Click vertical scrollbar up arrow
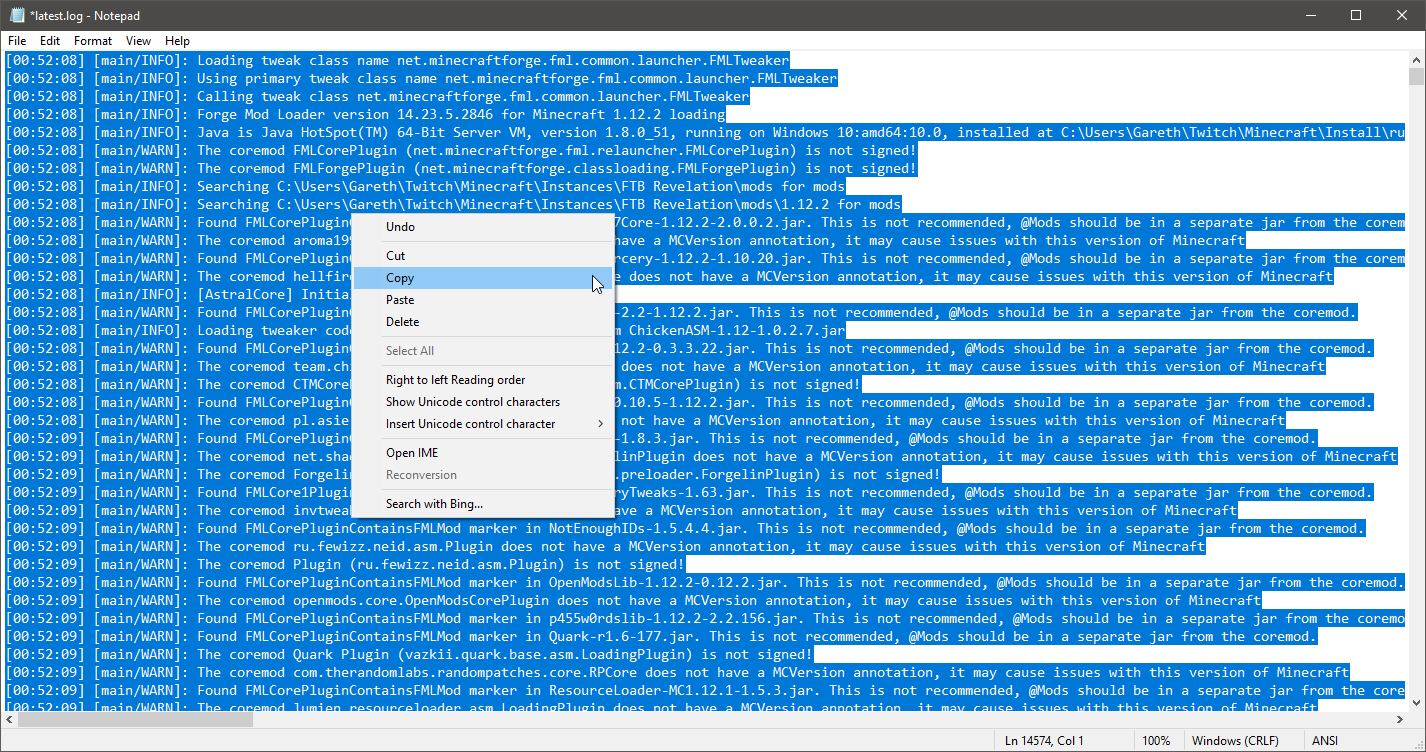Screen dimensions: 1426x752 tap(1416, 59)
